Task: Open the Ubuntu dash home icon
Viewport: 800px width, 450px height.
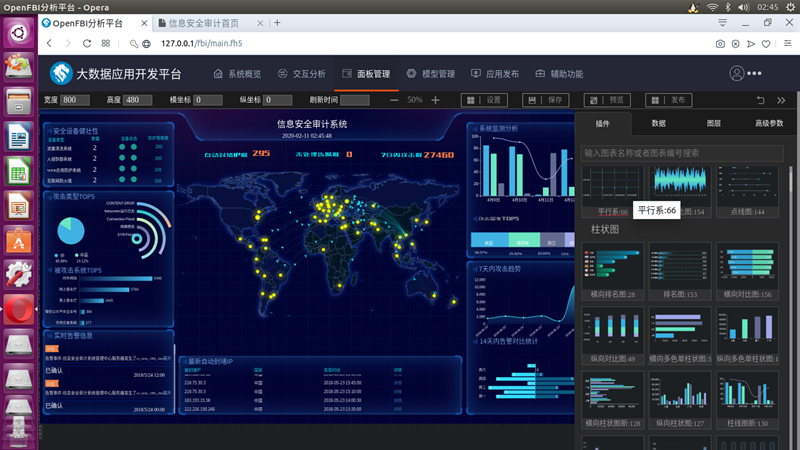Action: pos(19,33)
